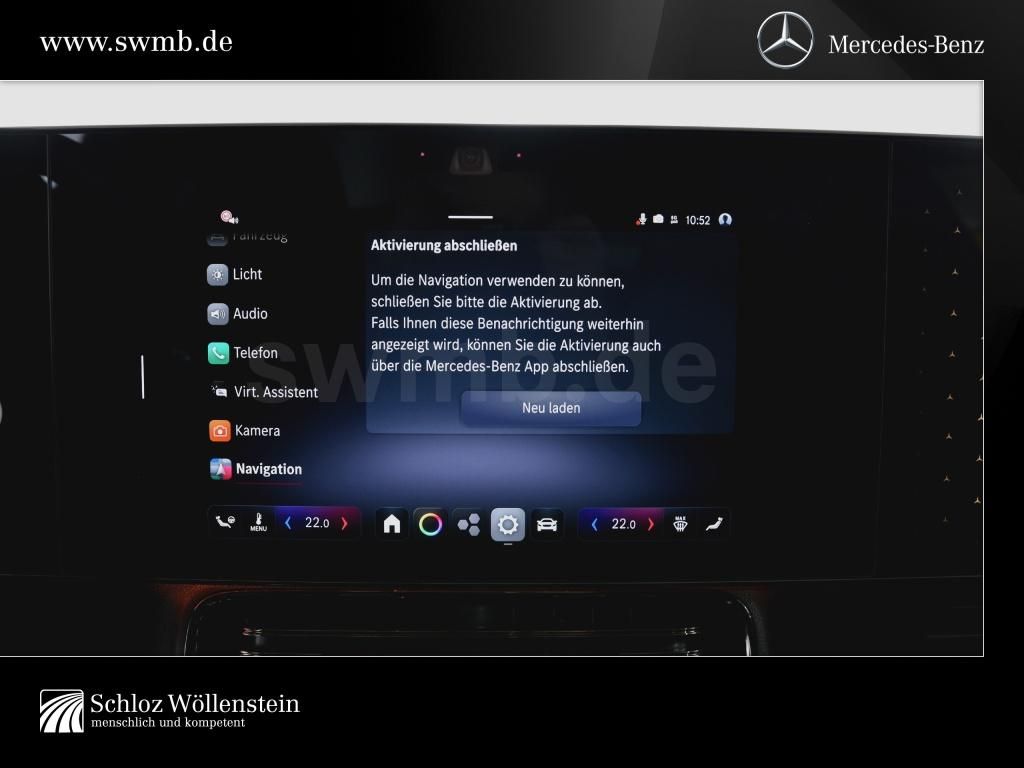Tap the left chevron beside driver temperature
This screenshot has width=1024, height=768.
[287, 522]
